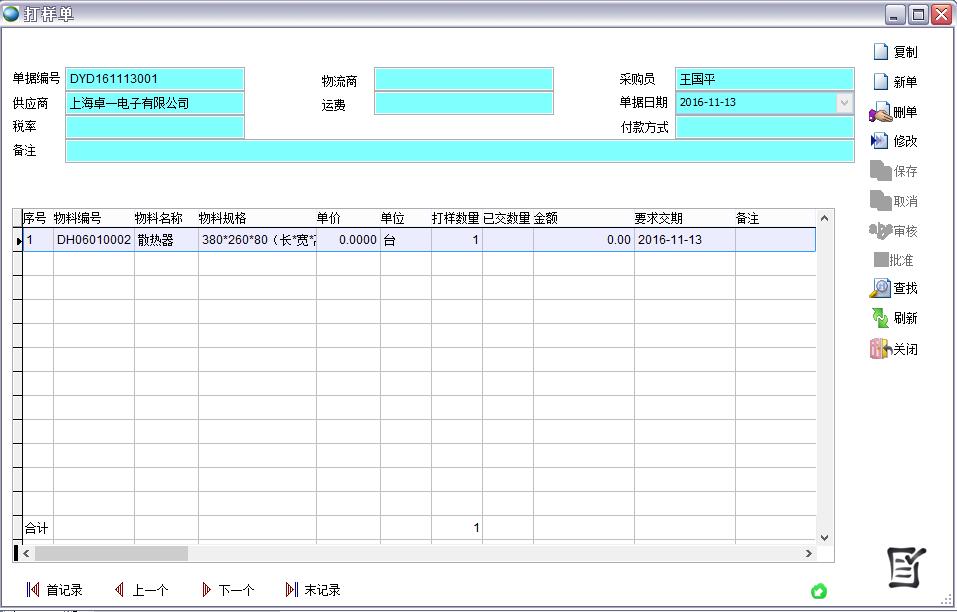Click the green status icon at bottom
Viewport: 957px width, 612px height.
click(819, 591)
